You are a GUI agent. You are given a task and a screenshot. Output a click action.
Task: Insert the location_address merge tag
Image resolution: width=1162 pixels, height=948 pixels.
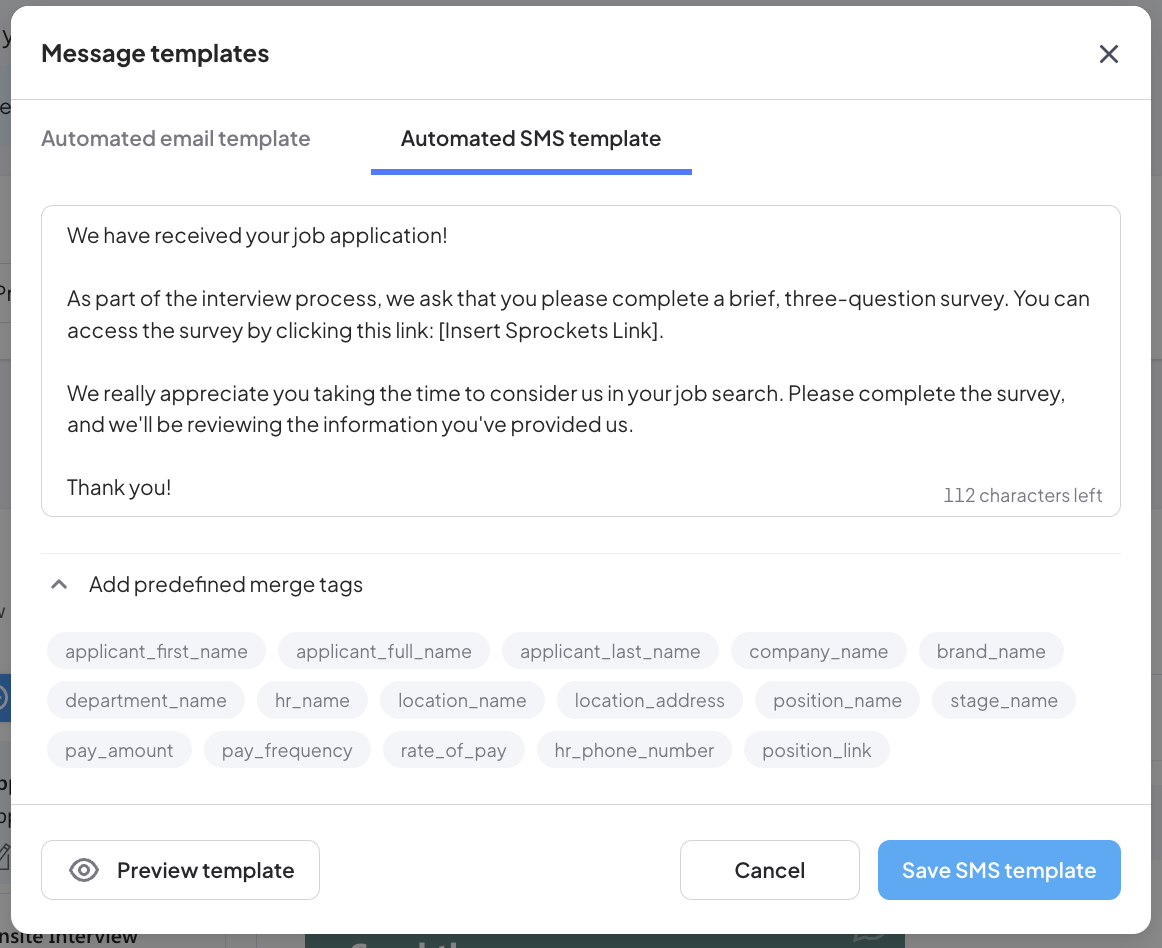point(649,700)
